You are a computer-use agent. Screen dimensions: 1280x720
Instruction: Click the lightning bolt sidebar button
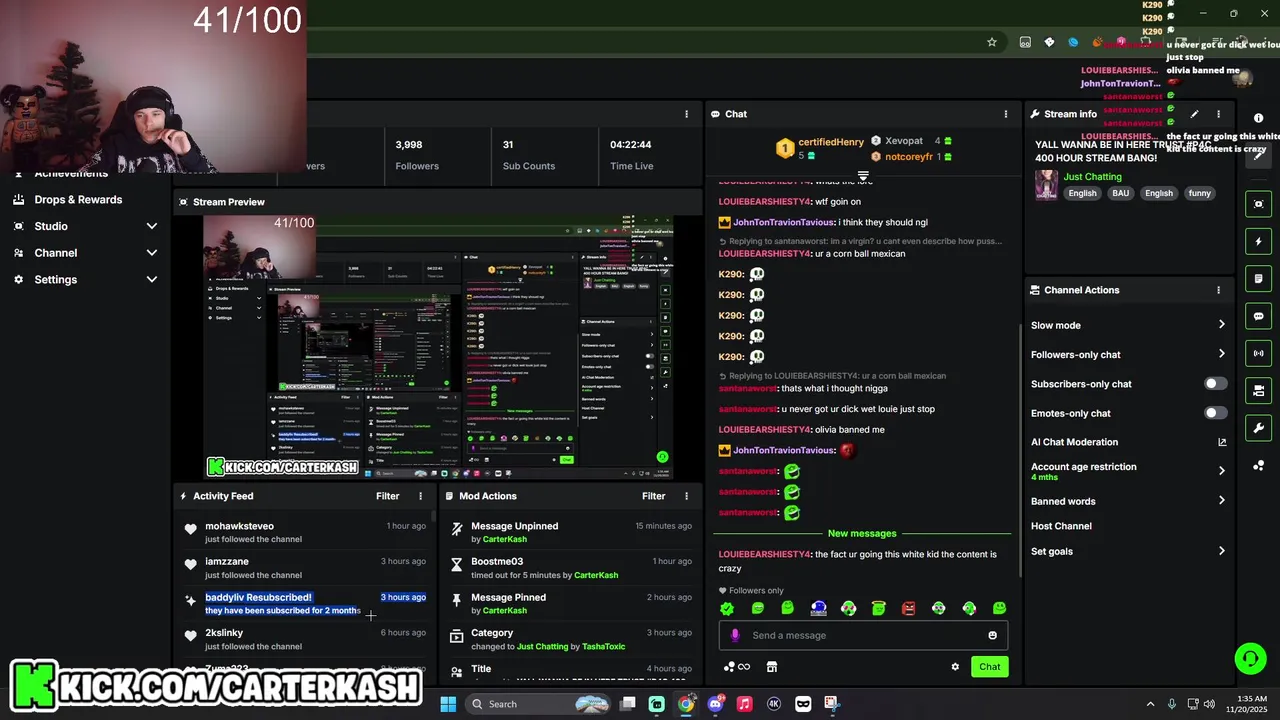(1258, 241)
